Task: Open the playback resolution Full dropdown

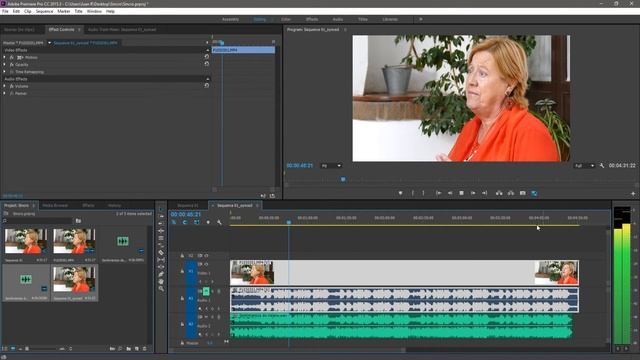Action: 584,166
